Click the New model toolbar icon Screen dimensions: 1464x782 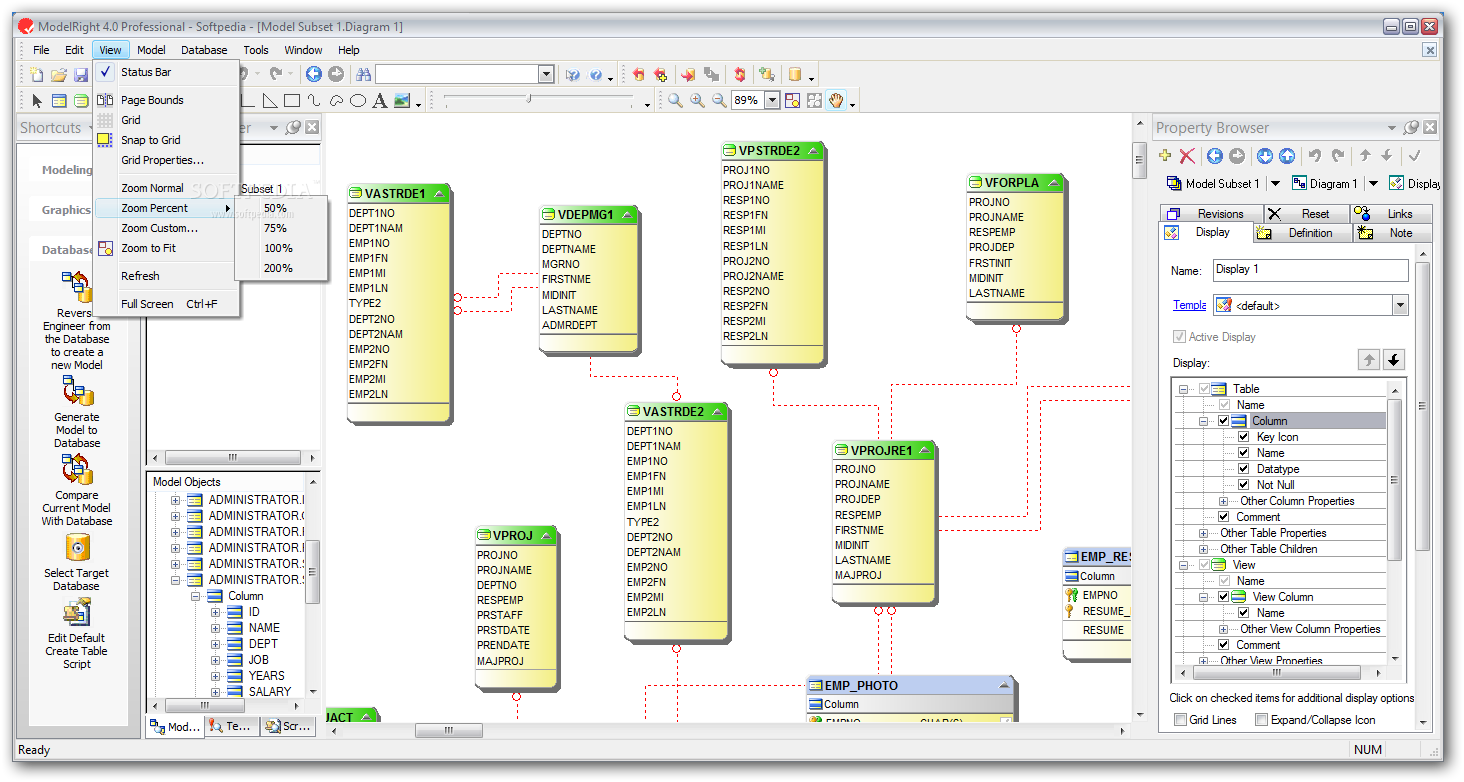pos(37,75)
